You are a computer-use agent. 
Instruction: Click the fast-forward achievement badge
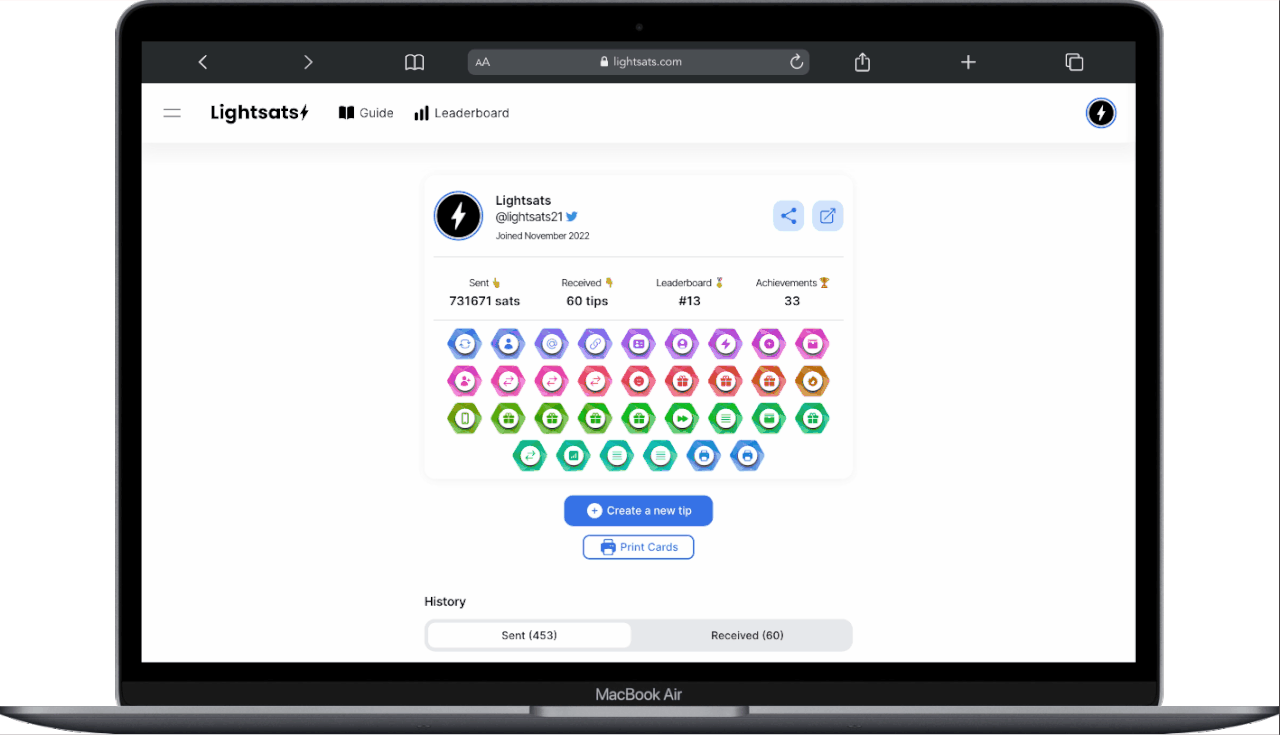coord(682,418)
